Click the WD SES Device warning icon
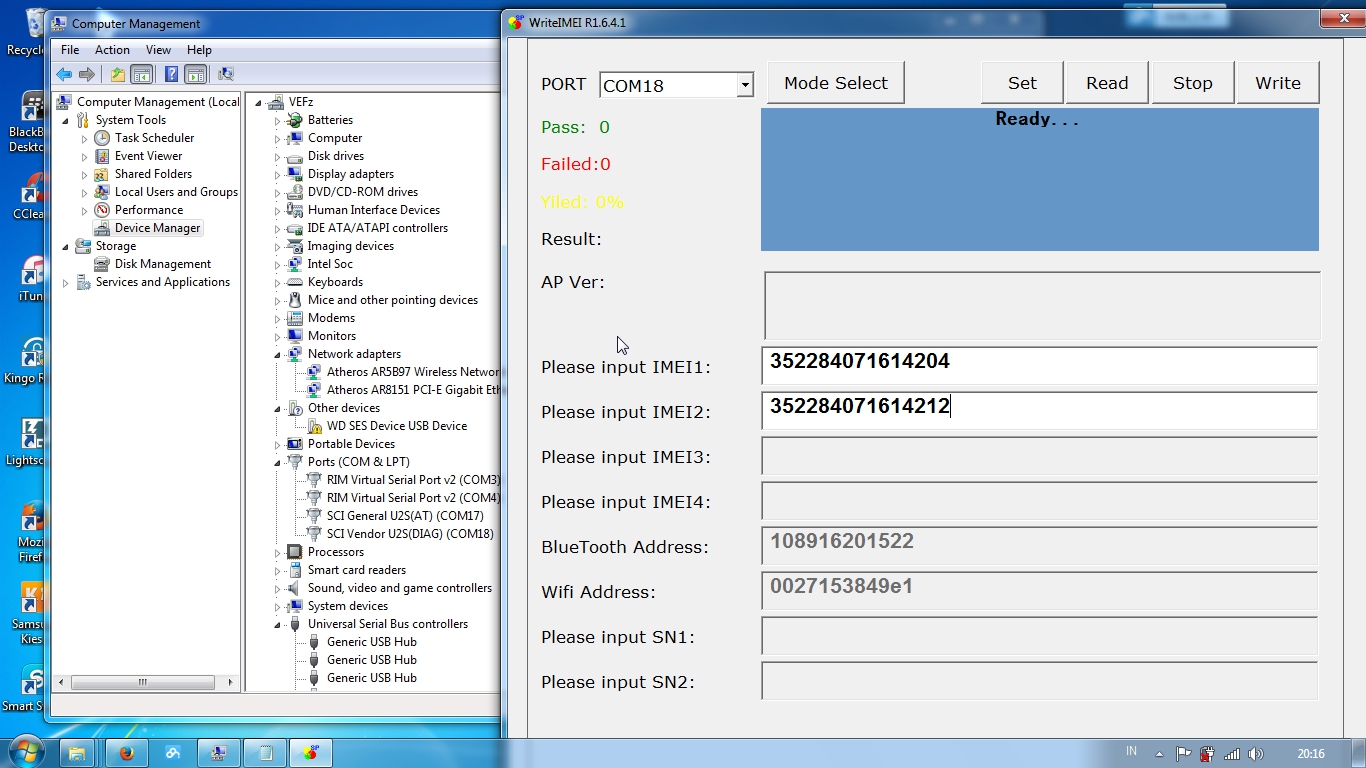 pyautogui.click(x=314, y=426)
